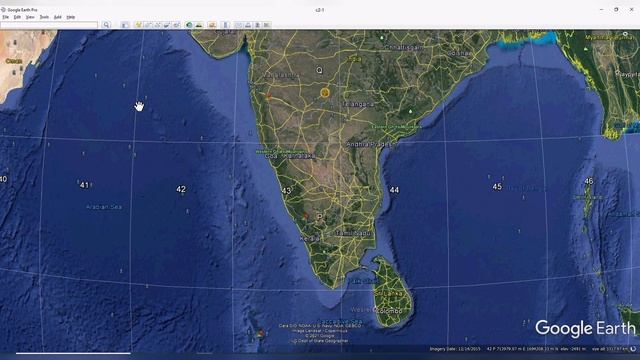The width and height of the screenshot is (640, 360).
Task: Click the Andhra Pradesh map label
Action: (x=369, y=144)
